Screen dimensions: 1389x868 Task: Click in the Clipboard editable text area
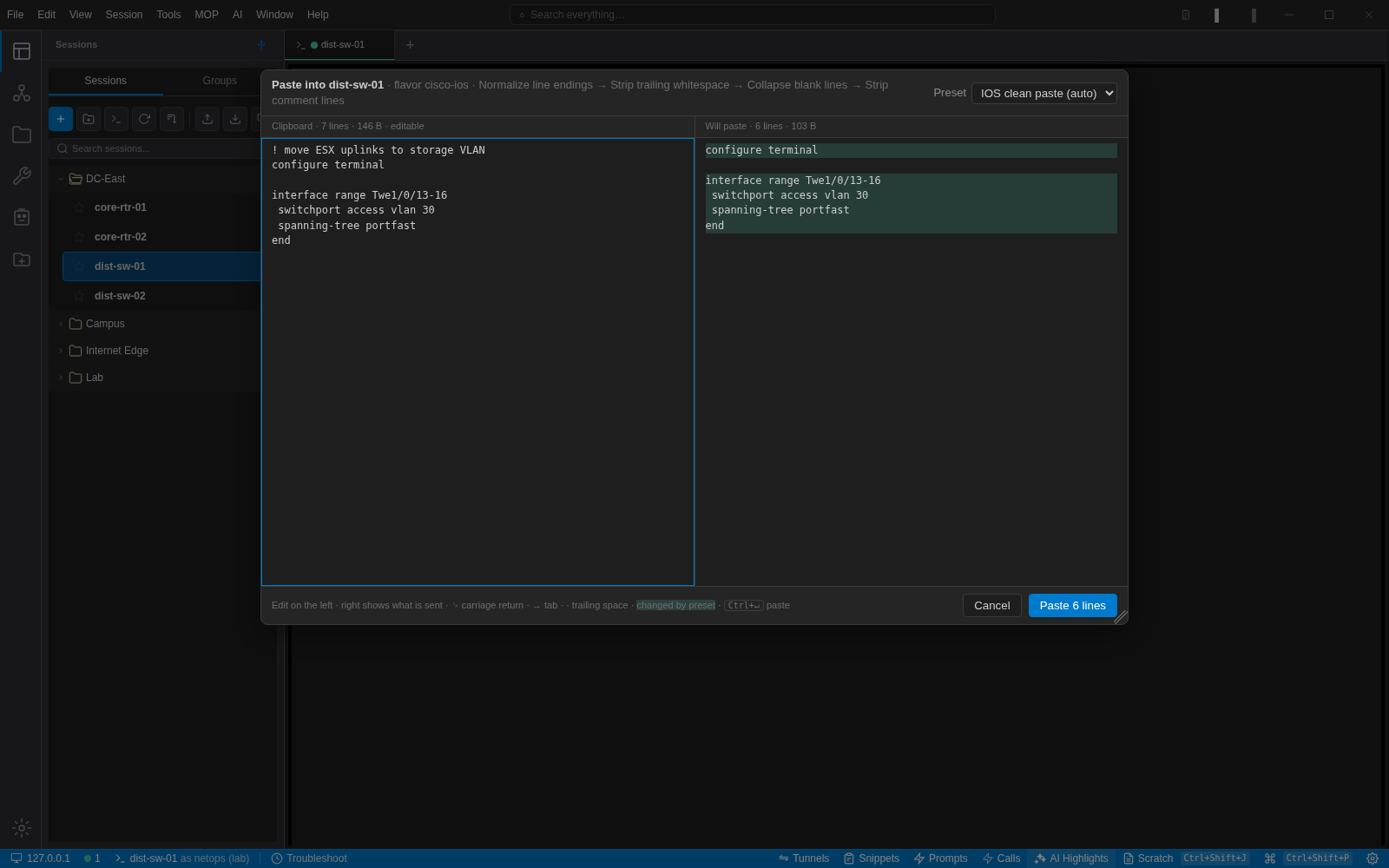(477, 362)
